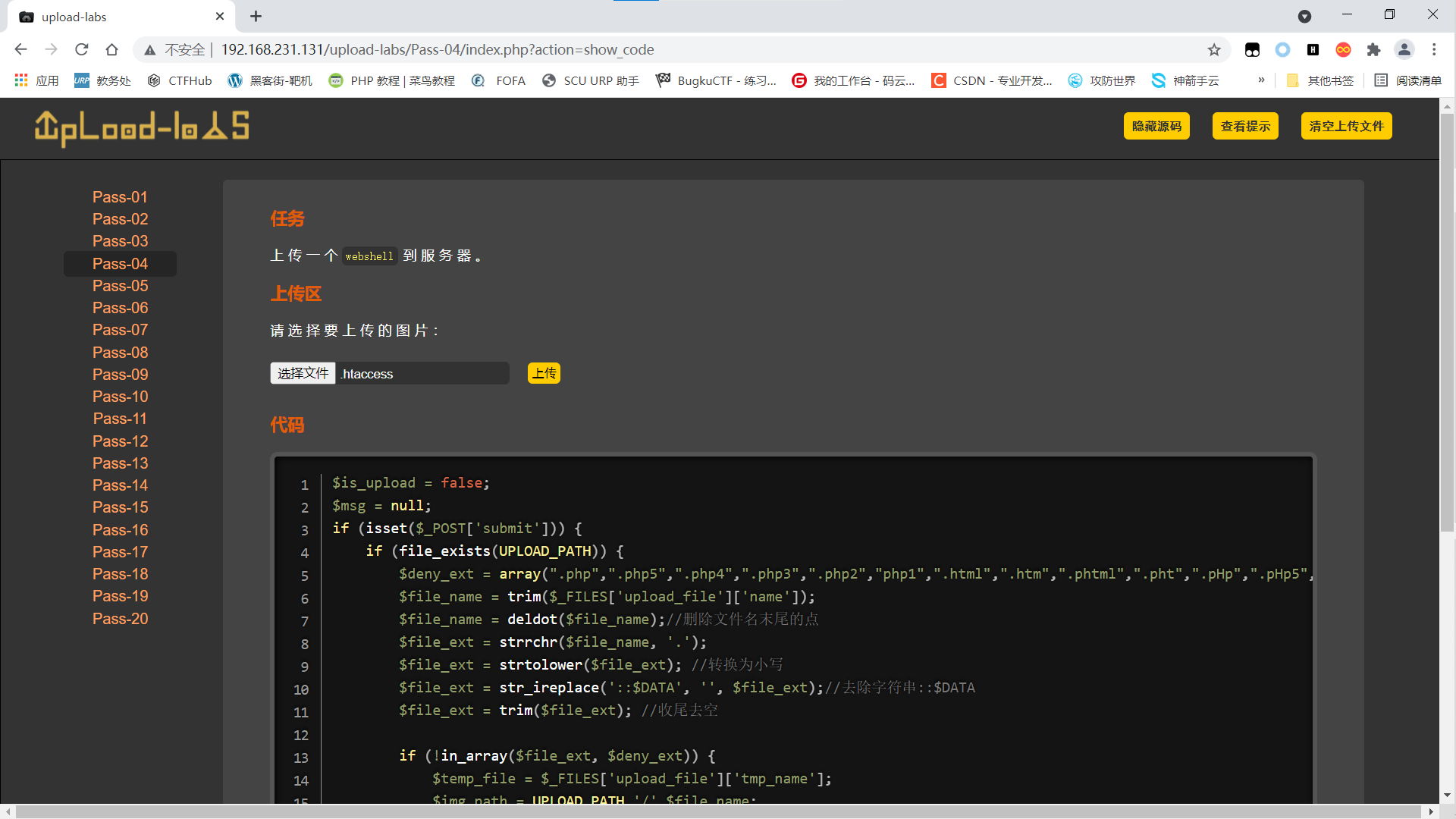Open 我的工作台 码云 bookmark
1456x819 pixels.
[853, 80]
